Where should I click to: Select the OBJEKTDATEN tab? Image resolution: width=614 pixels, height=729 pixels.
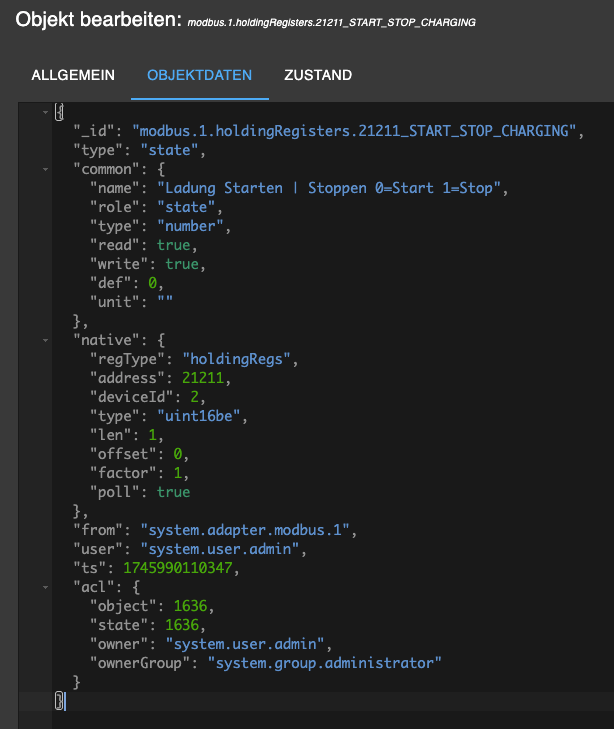(199, 75)
